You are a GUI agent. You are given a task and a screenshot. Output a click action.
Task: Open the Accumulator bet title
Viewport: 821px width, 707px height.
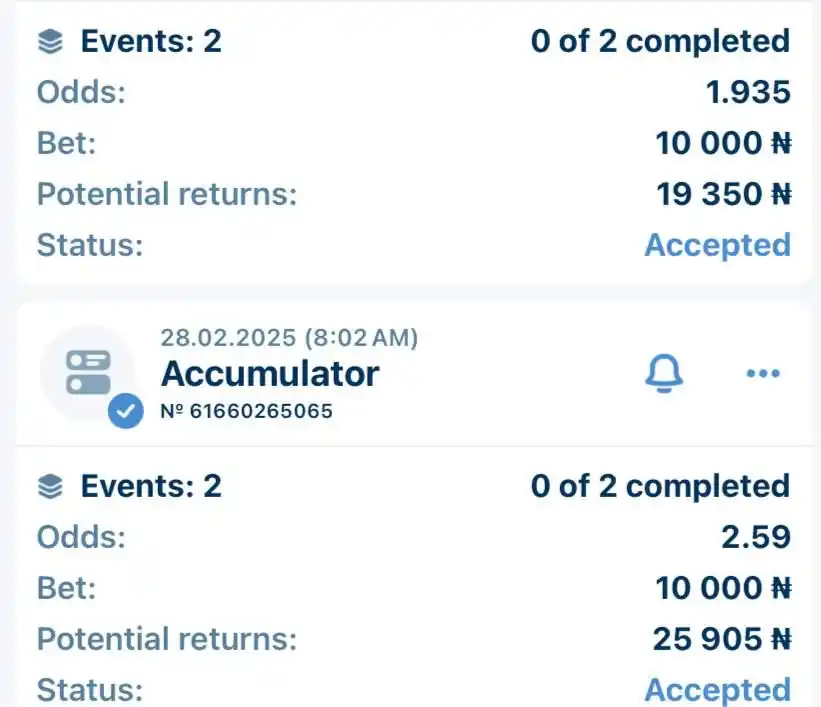pyautogui.click(x=270, y=374)
